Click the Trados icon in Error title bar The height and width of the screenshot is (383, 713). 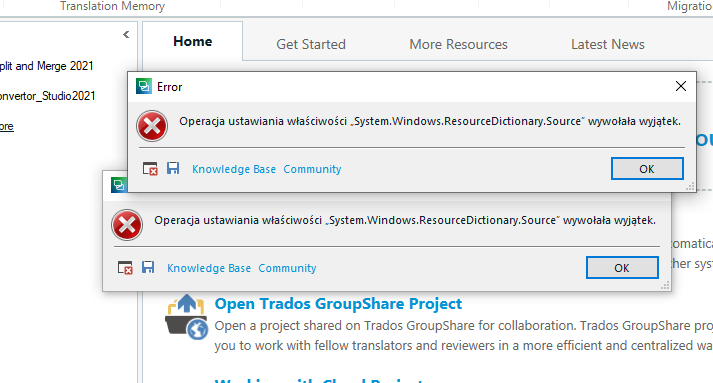coord(144,86)
